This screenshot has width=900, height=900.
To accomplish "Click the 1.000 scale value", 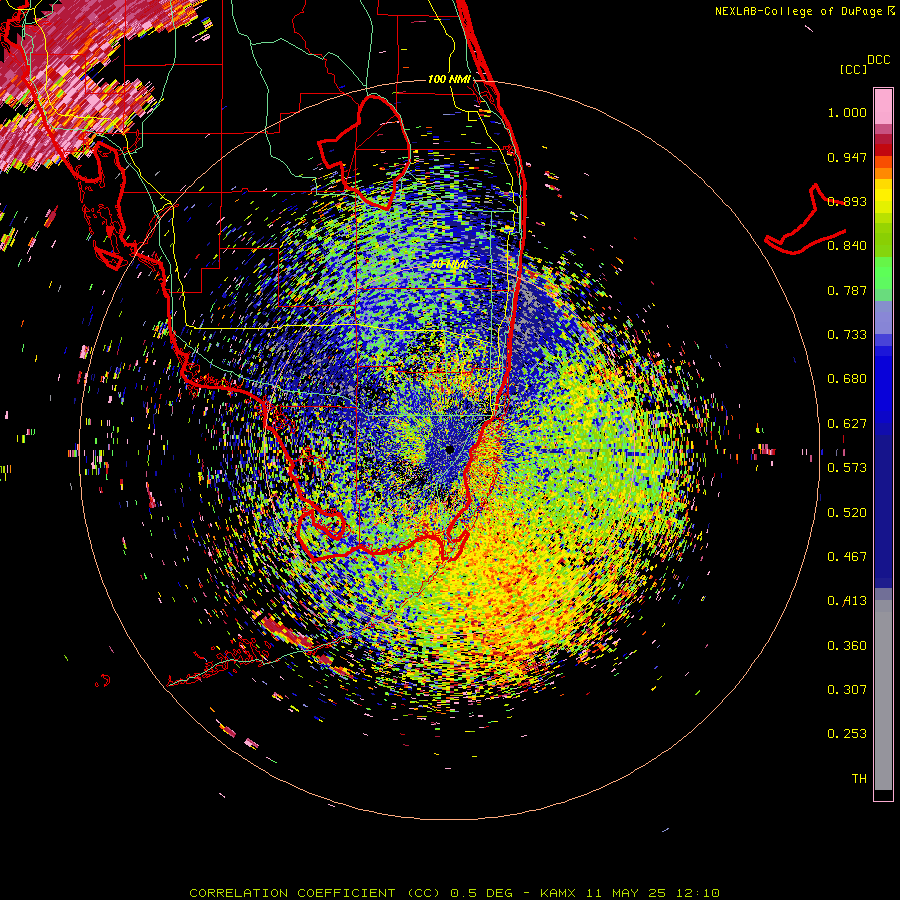I will tap(847, 112).
